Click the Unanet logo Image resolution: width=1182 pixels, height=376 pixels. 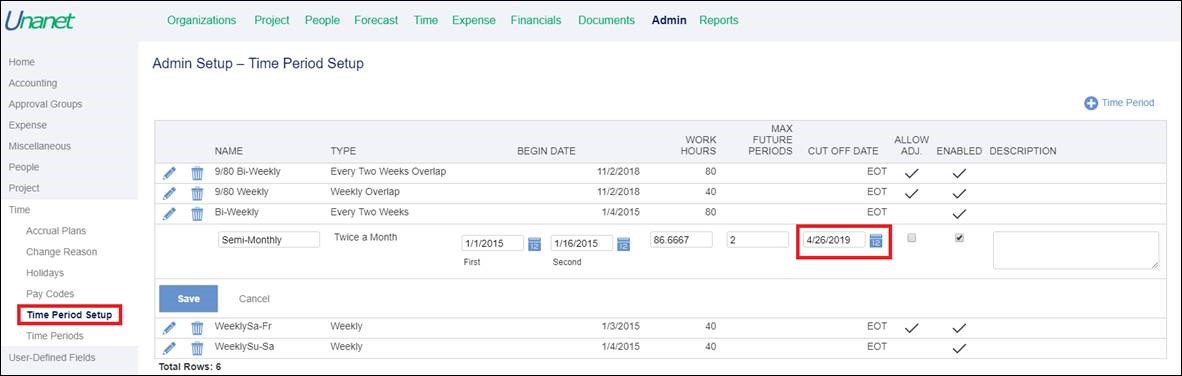pos(40,20)
